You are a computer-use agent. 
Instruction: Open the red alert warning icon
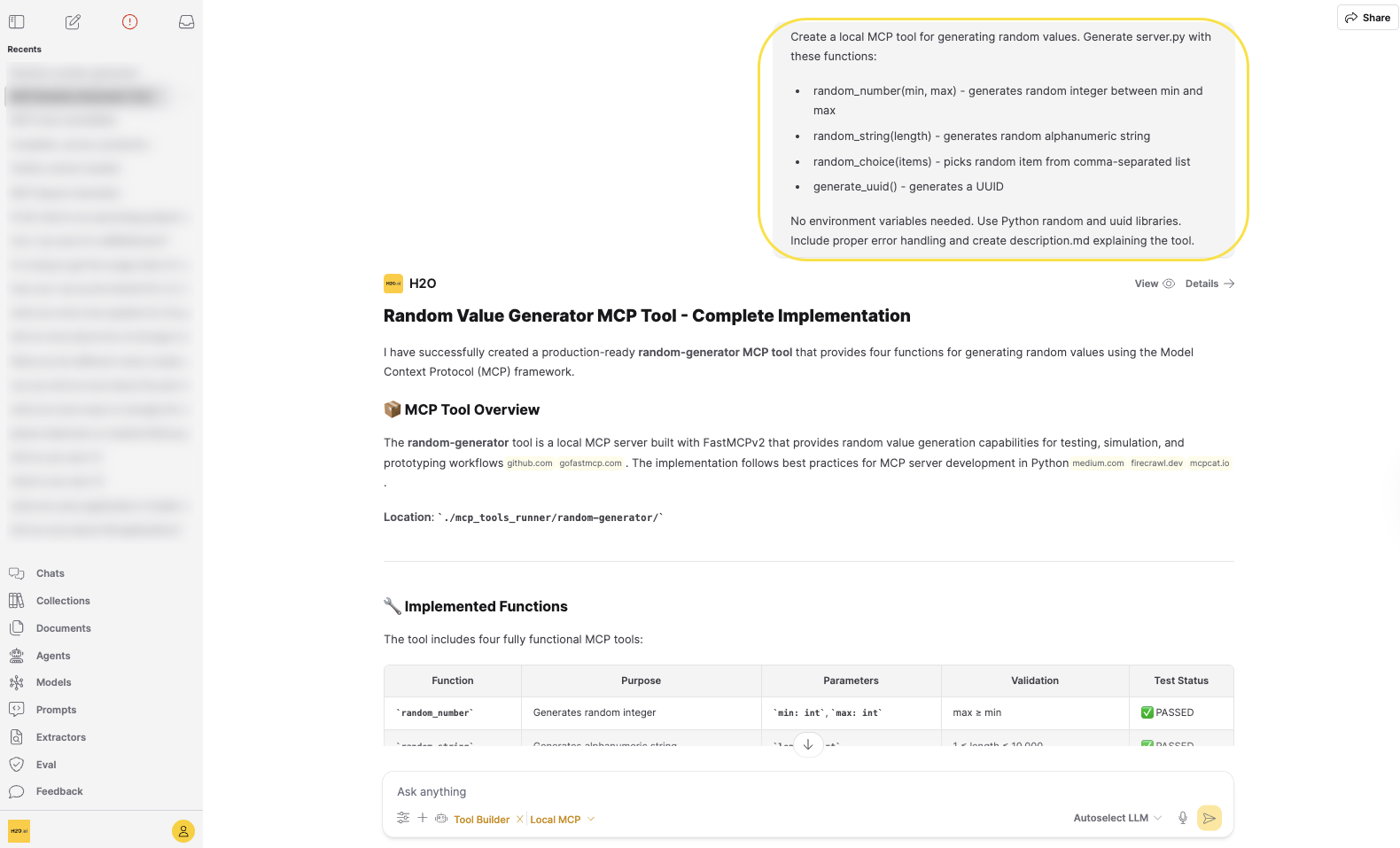click(129, 21)
